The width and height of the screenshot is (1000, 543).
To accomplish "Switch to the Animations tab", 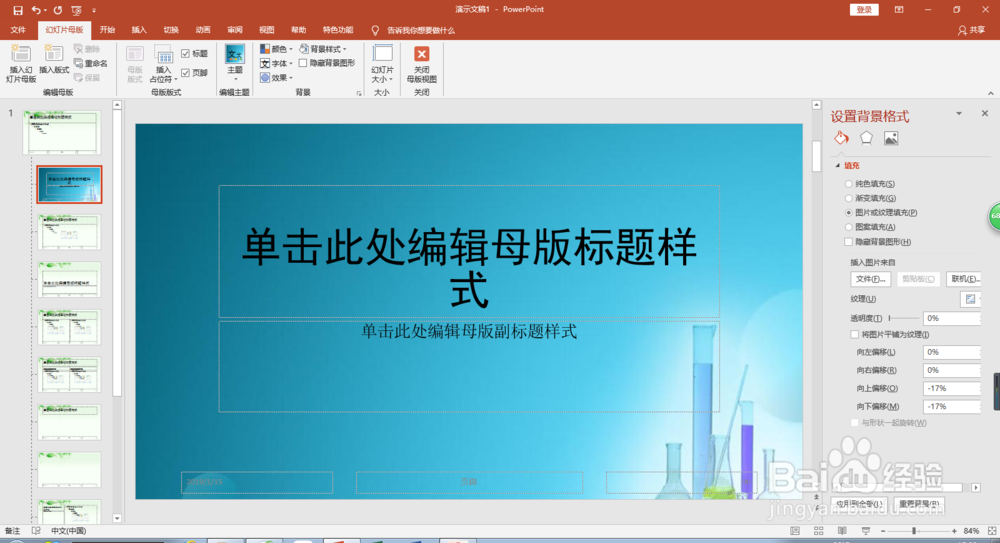I will 203,30.
